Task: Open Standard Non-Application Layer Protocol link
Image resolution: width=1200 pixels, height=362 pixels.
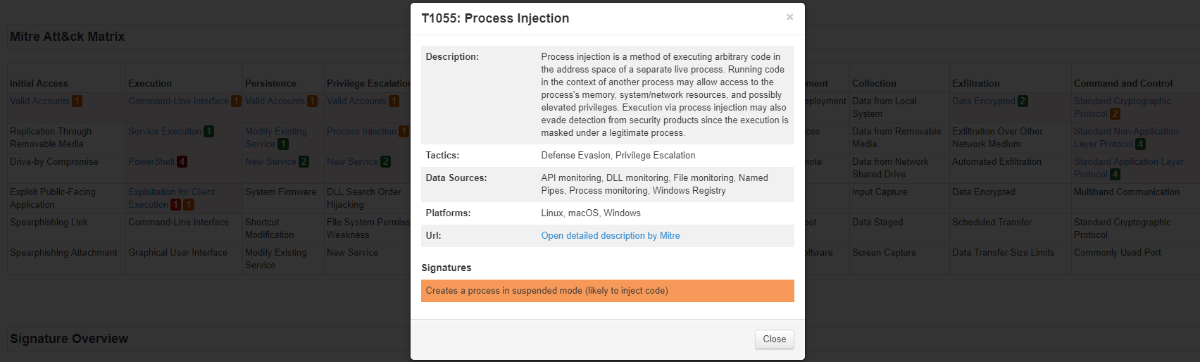Action: click(x=1129, y=137)
